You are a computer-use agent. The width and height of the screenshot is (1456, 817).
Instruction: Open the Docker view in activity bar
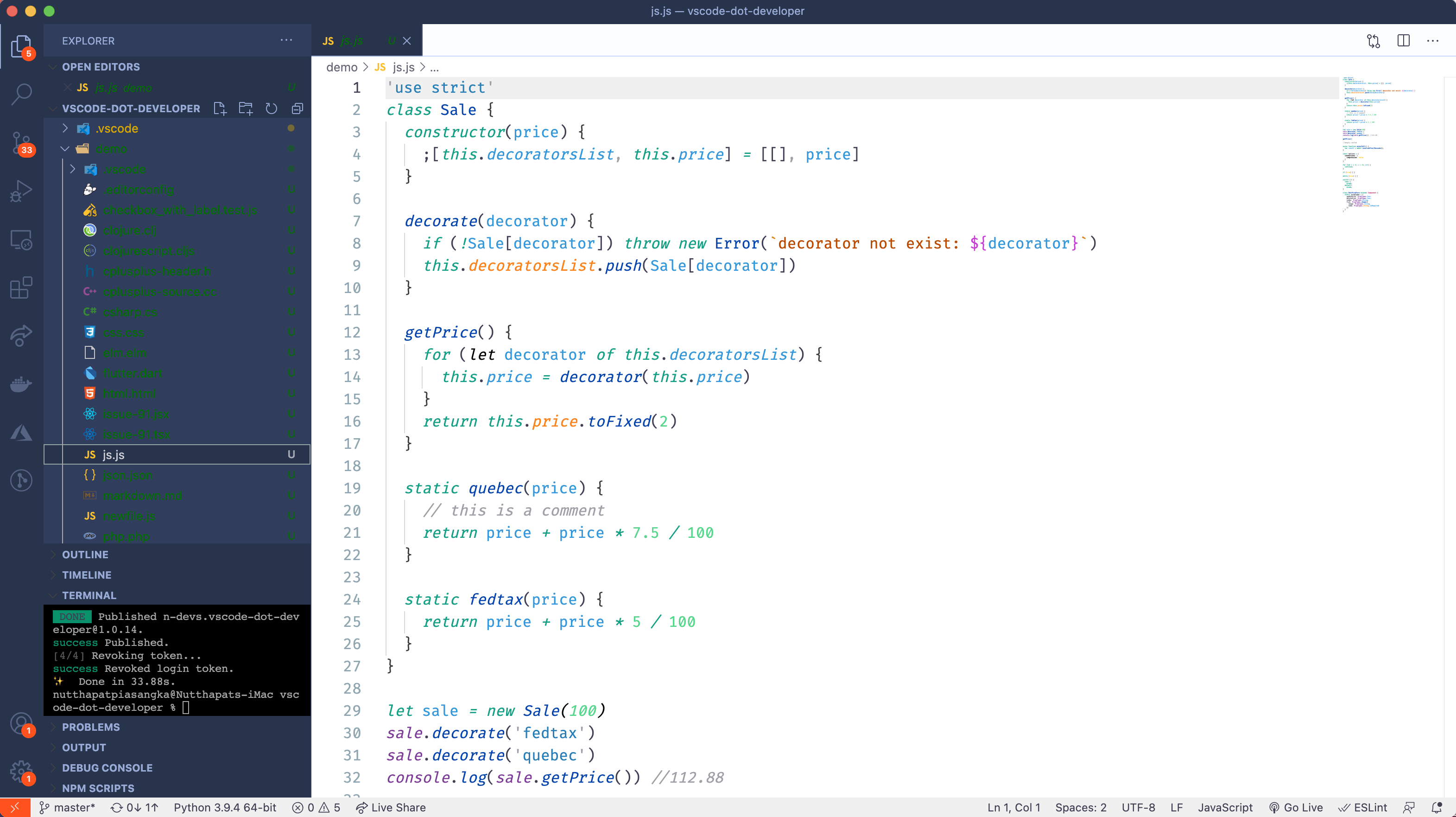pyautogui.click(x=21, y=384)
